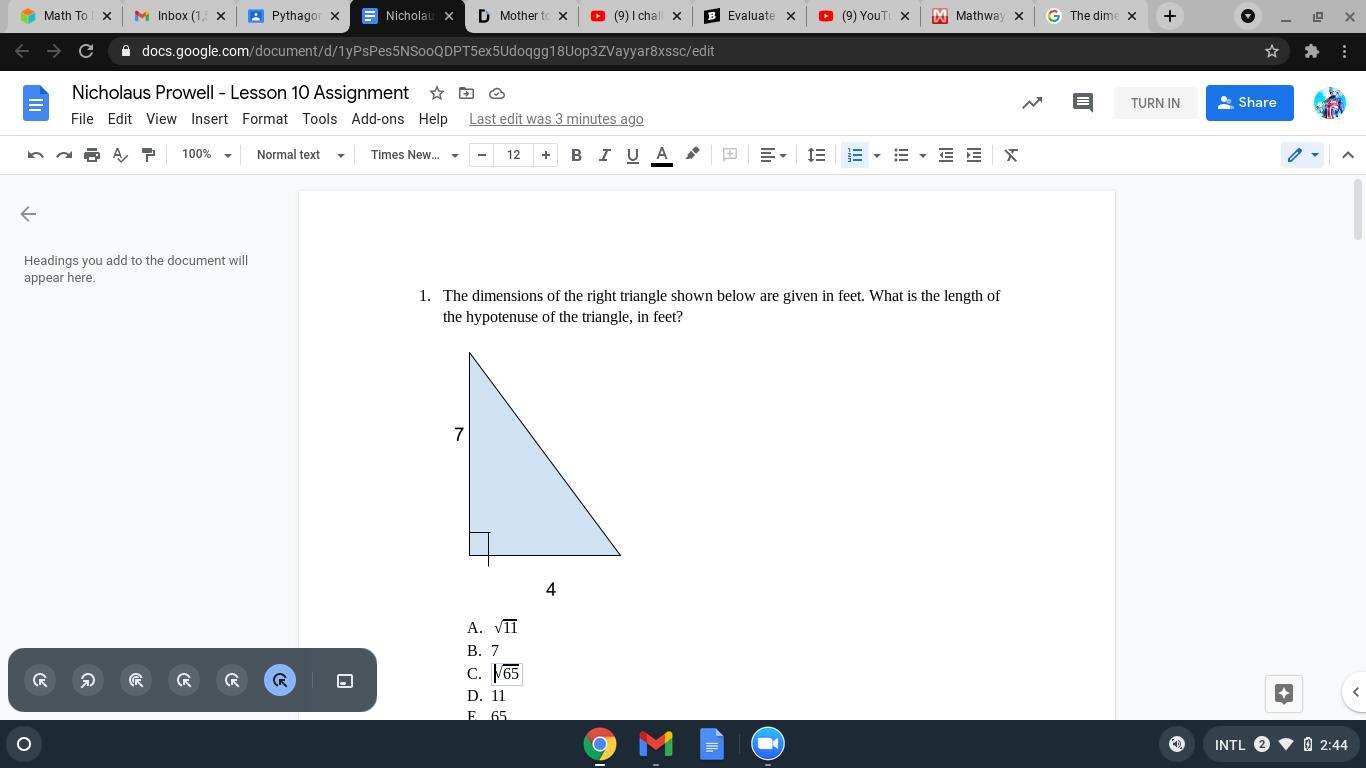Open the Times New Roman font dropdown
The width and height of the screenshot is (1366, 768).
[x=414, y=155]
